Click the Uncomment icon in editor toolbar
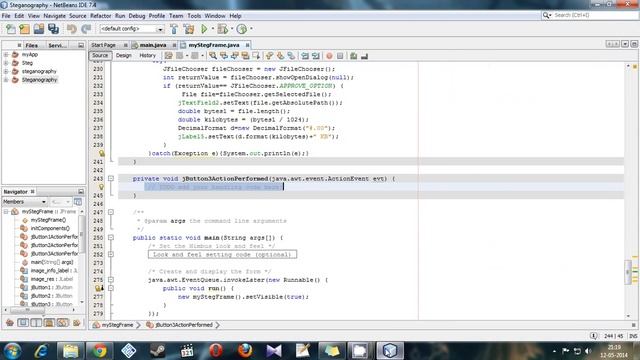Image resolution: width=640 pixels, height=360 pixels. pos(364,56)
